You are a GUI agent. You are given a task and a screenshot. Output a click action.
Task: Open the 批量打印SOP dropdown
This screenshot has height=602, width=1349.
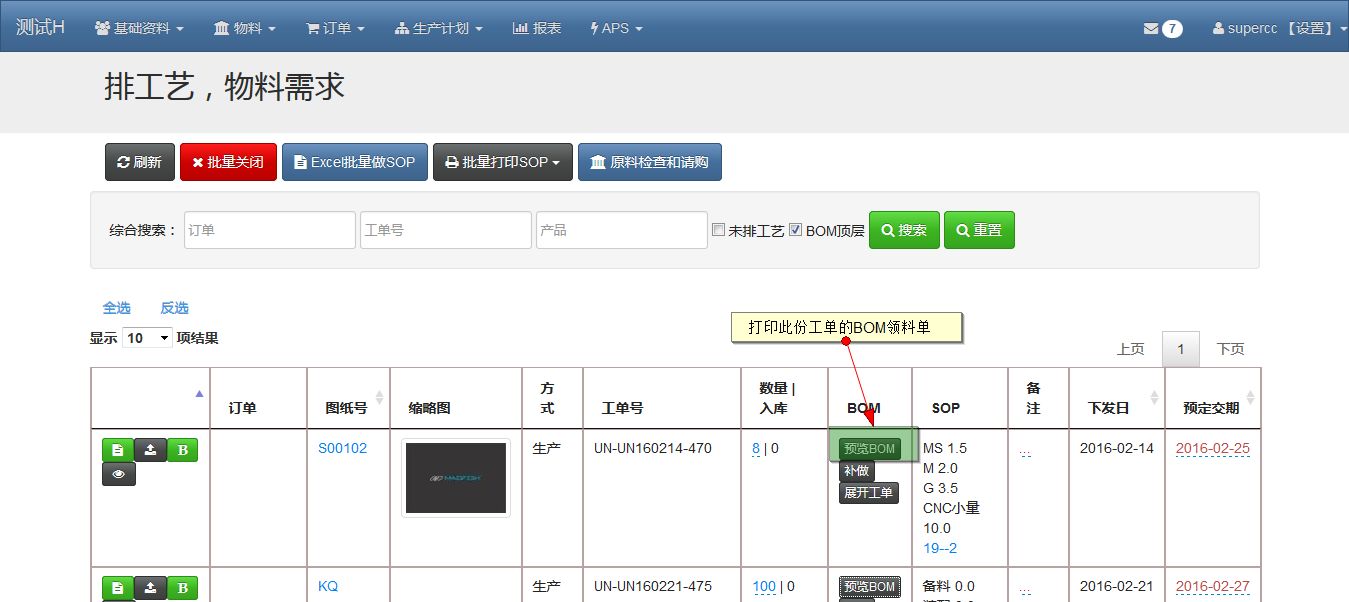click(502, 162)
